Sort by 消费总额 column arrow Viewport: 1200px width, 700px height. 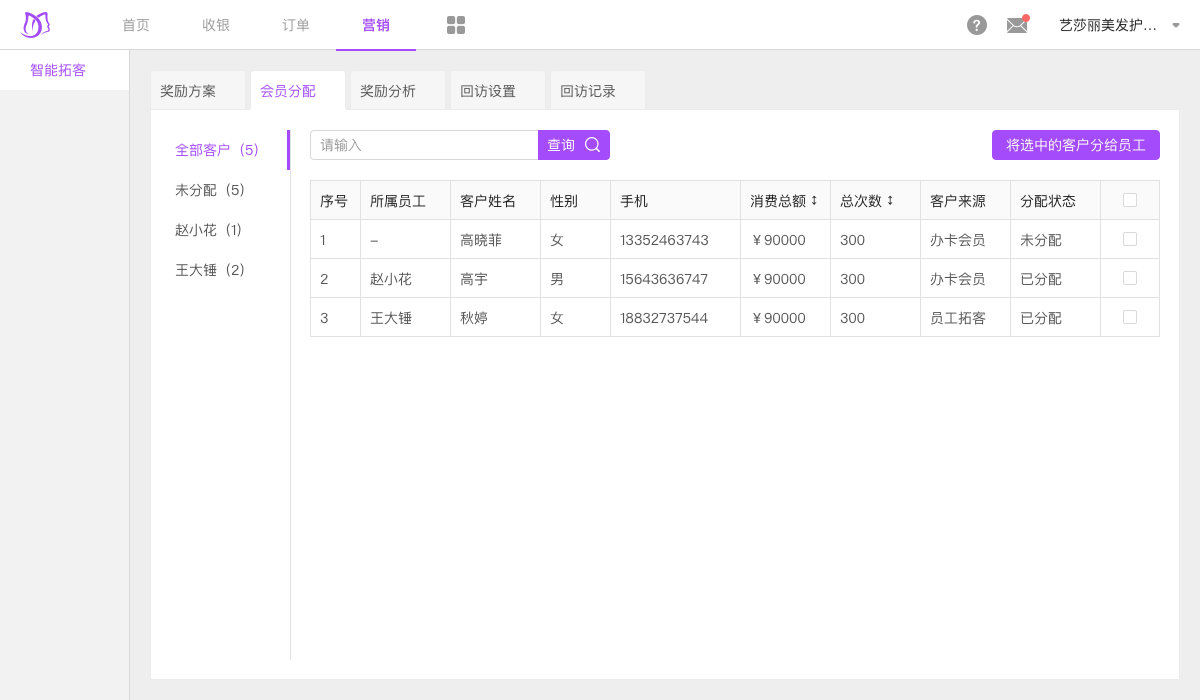[x=814, y=200]
